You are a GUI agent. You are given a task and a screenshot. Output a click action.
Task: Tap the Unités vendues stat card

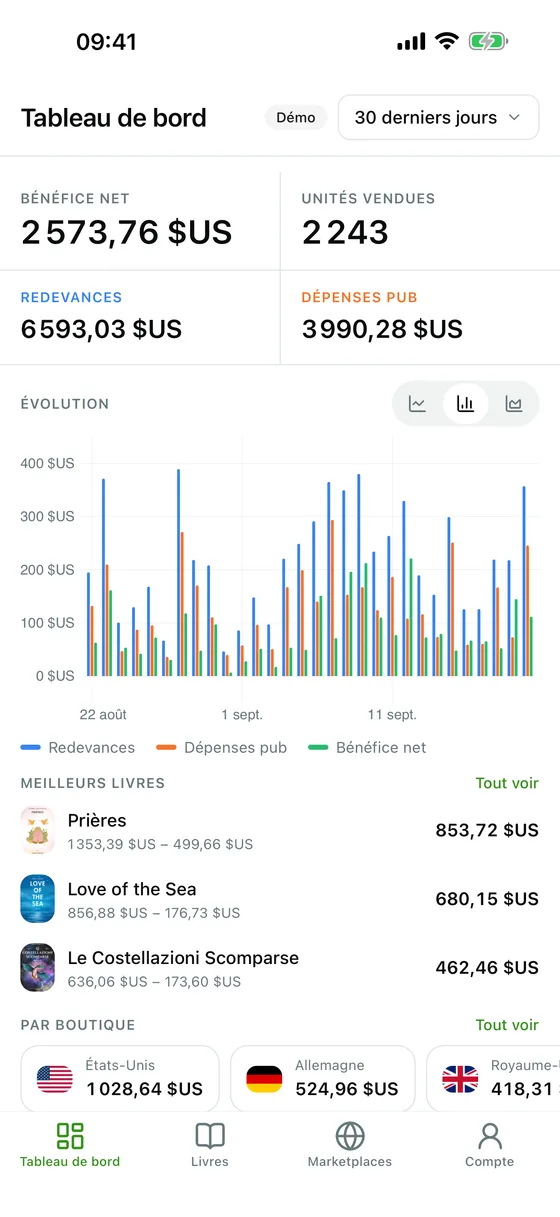coord(421,221)
